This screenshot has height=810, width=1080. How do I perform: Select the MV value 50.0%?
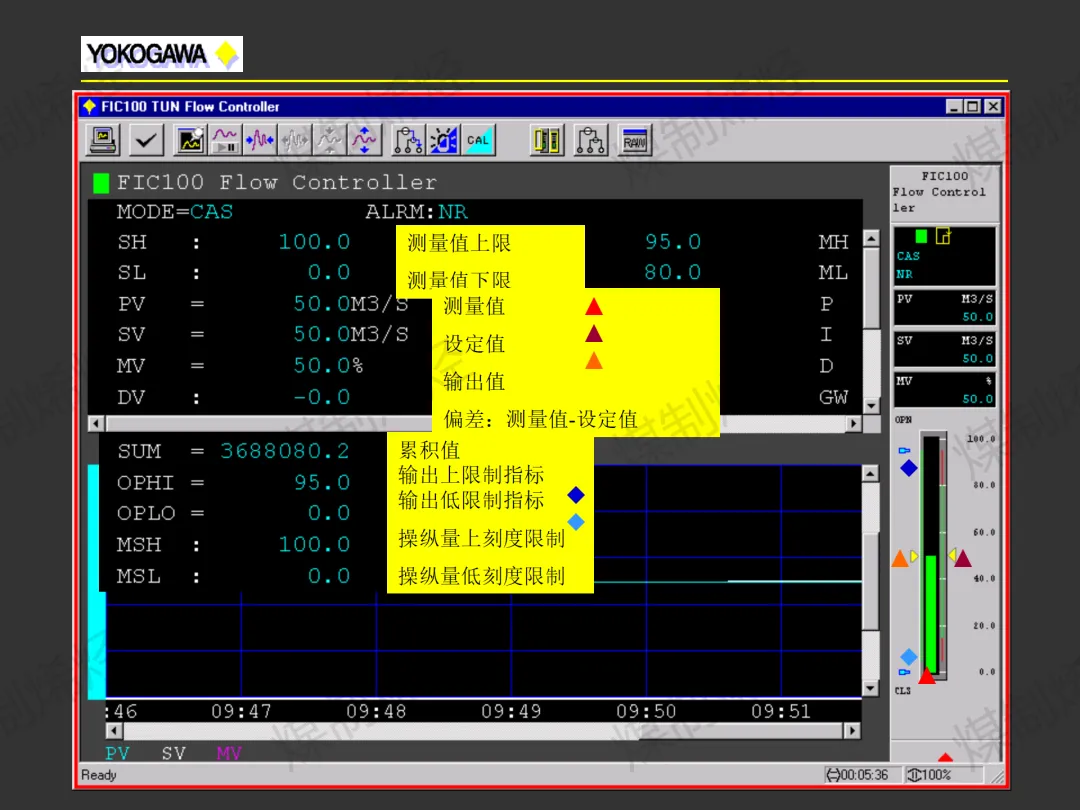coord(329,365)
